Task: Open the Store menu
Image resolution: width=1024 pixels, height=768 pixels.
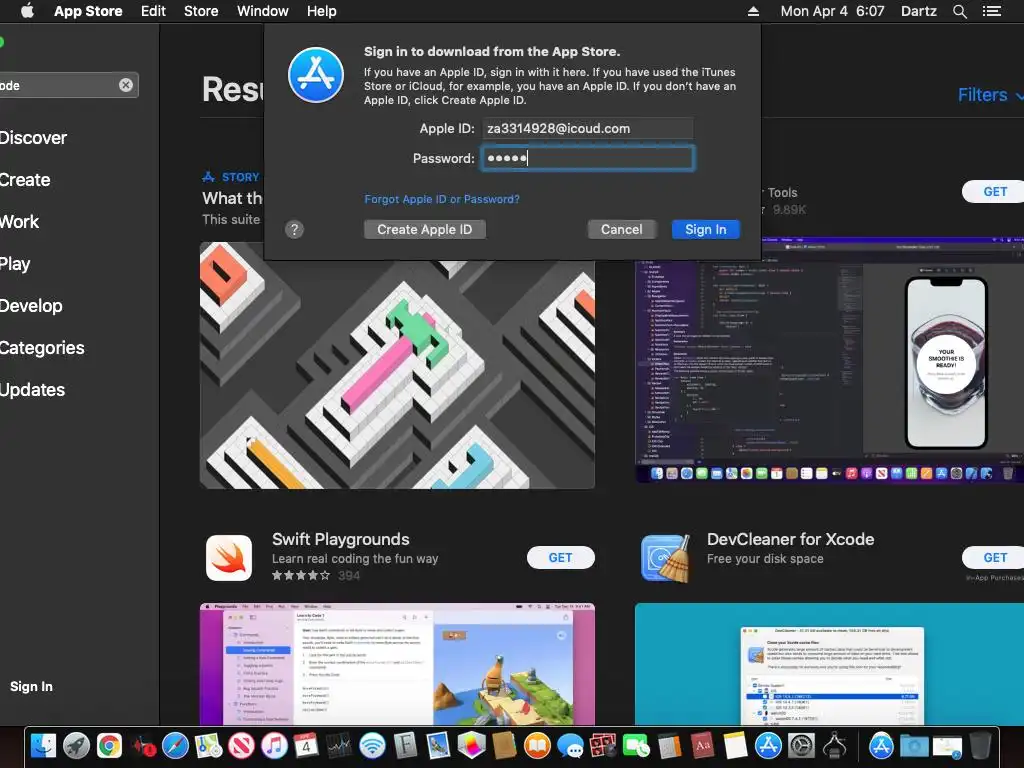Action: [201, 11]
